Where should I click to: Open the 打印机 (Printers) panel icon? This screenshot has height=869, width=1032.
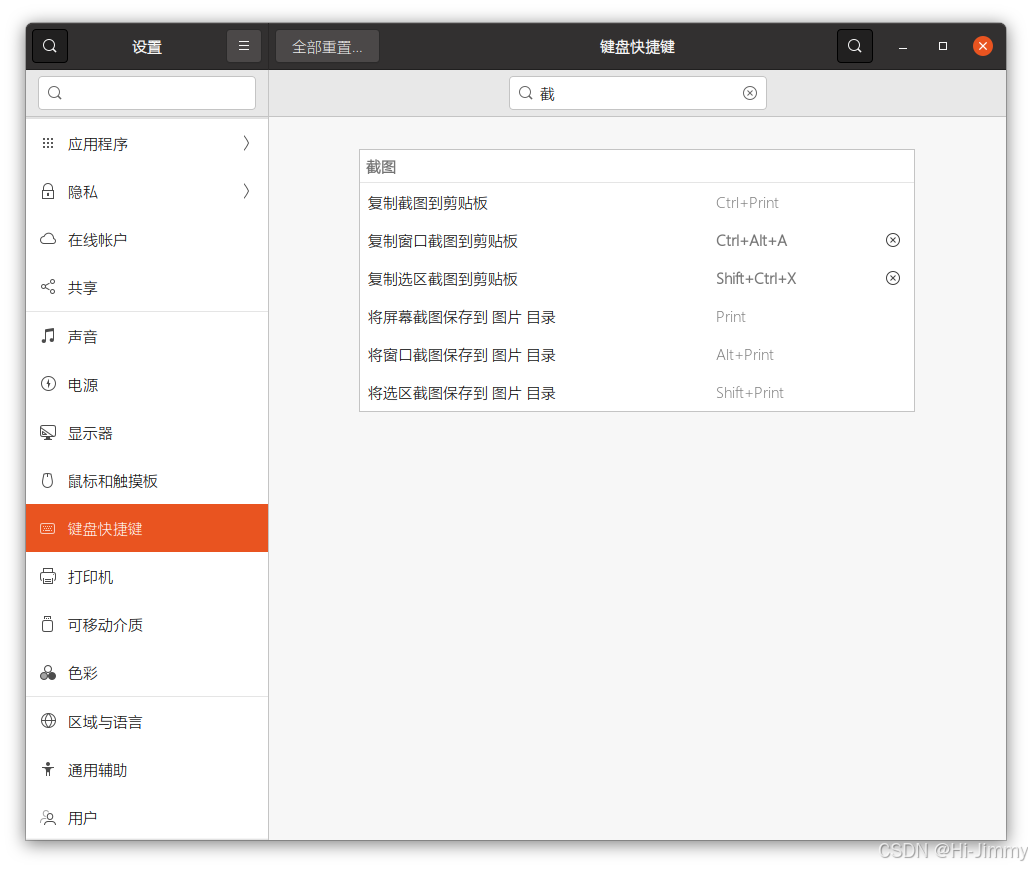(x=47, y=576)
